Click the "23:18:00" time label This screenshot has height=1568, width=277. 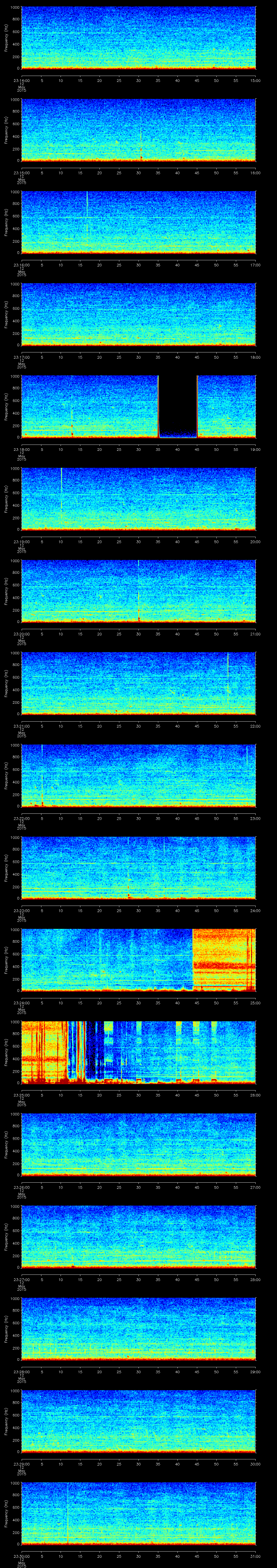tap(21, 449)
